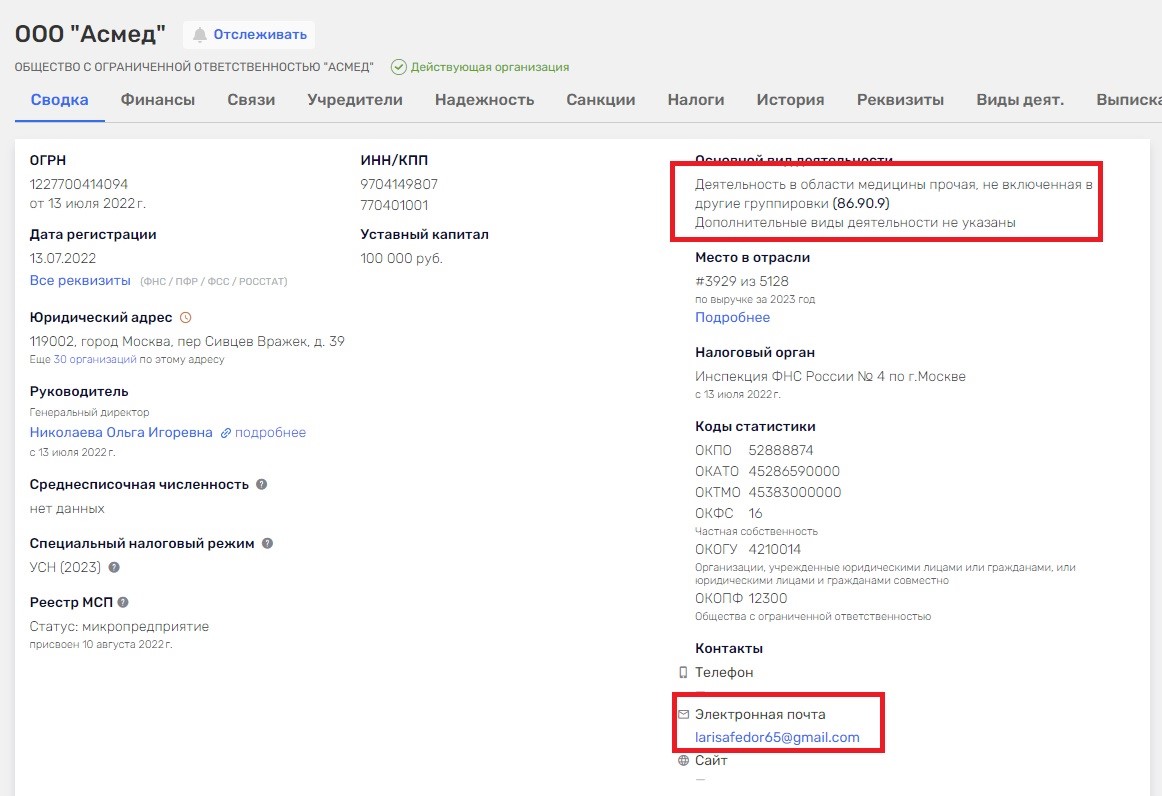Switch to the История tab

pos(791,100)
